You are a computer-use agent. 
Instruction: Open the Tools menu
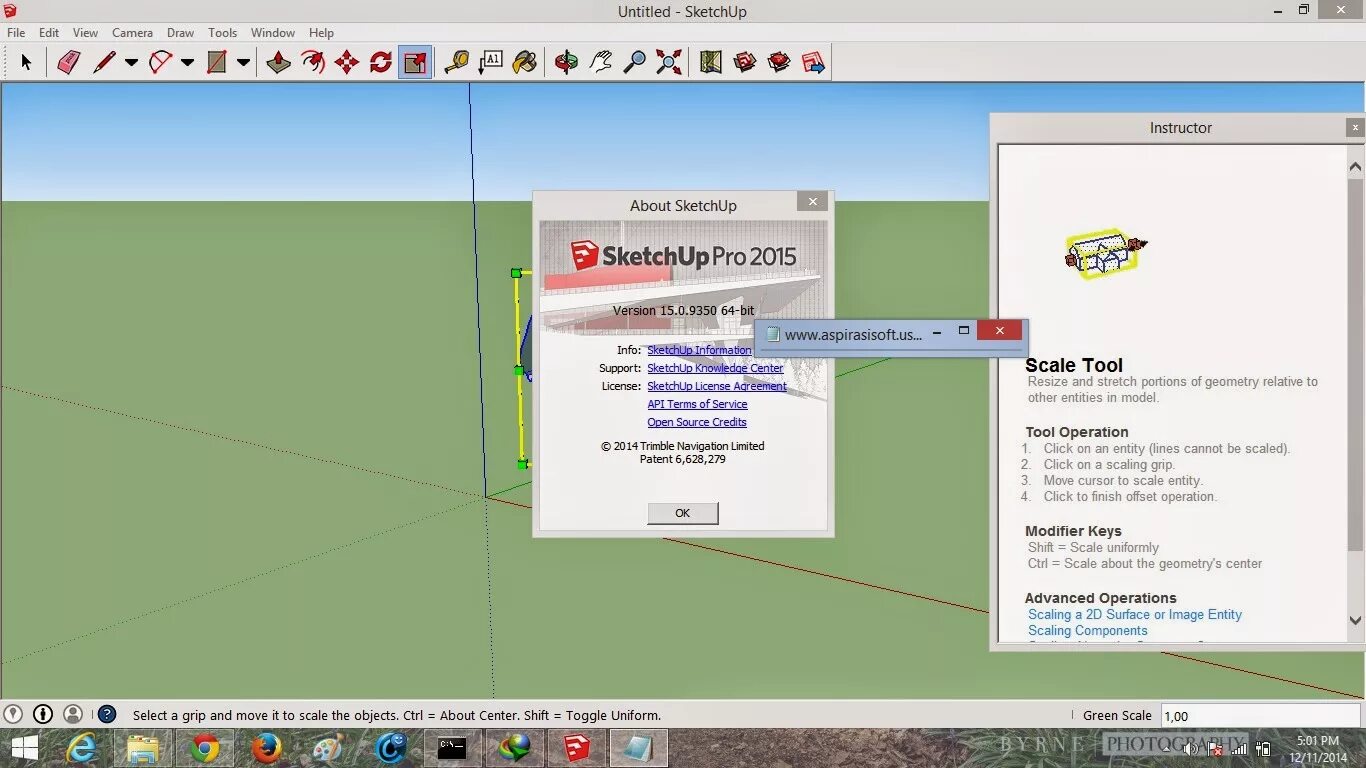[x=222, y=32]
